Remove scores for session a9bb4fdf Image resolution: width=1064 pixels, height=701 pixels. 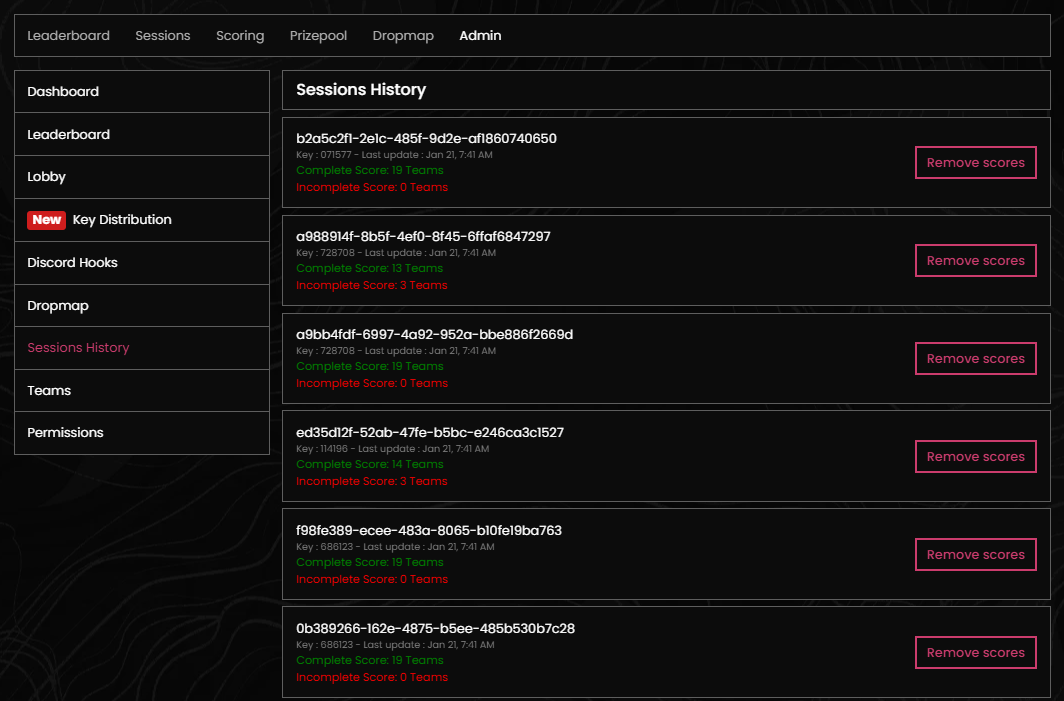[x=975, y=359]
